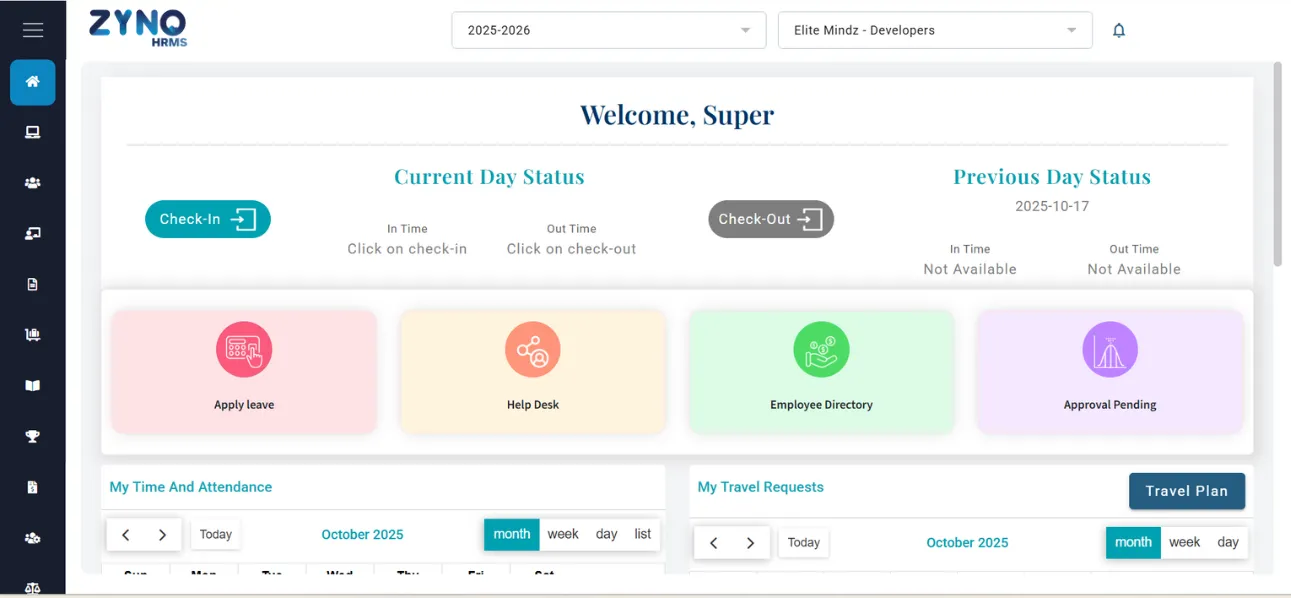
Task: Open the Employee Directory card icon
Action: (x=821, y=349)
